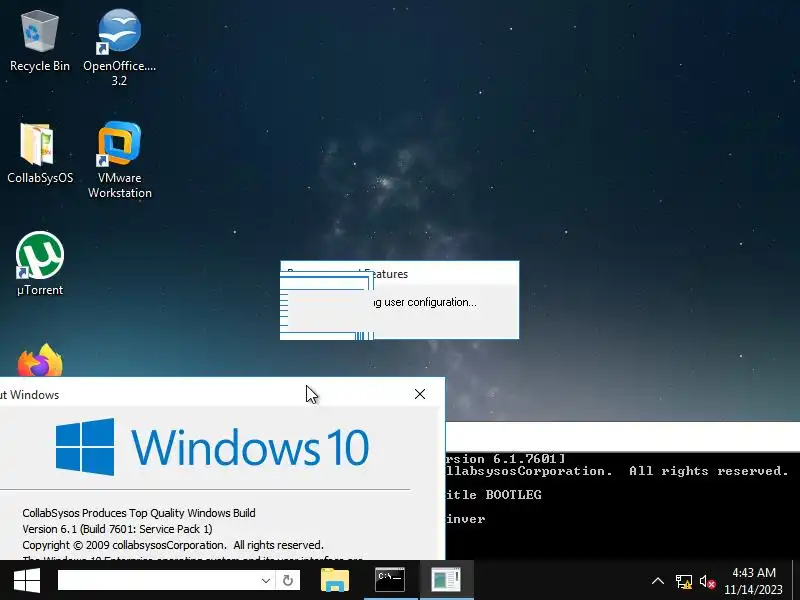Click the user configuration progress dialog text
The width and height of the screenshot is (800, 600).
point(424,302)
